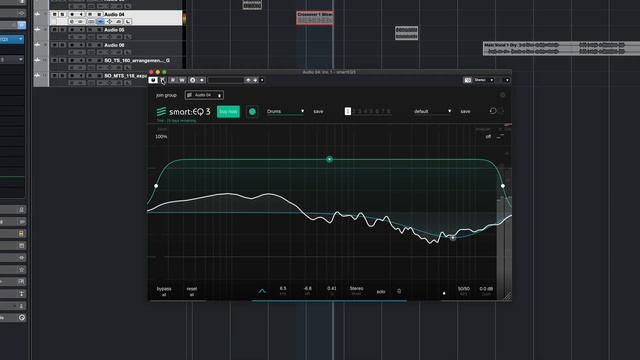Image resolution: width=640 pixels, height=360 pixels.
Task: Enable Write automation (W) in plugin header
Action: 182,80
